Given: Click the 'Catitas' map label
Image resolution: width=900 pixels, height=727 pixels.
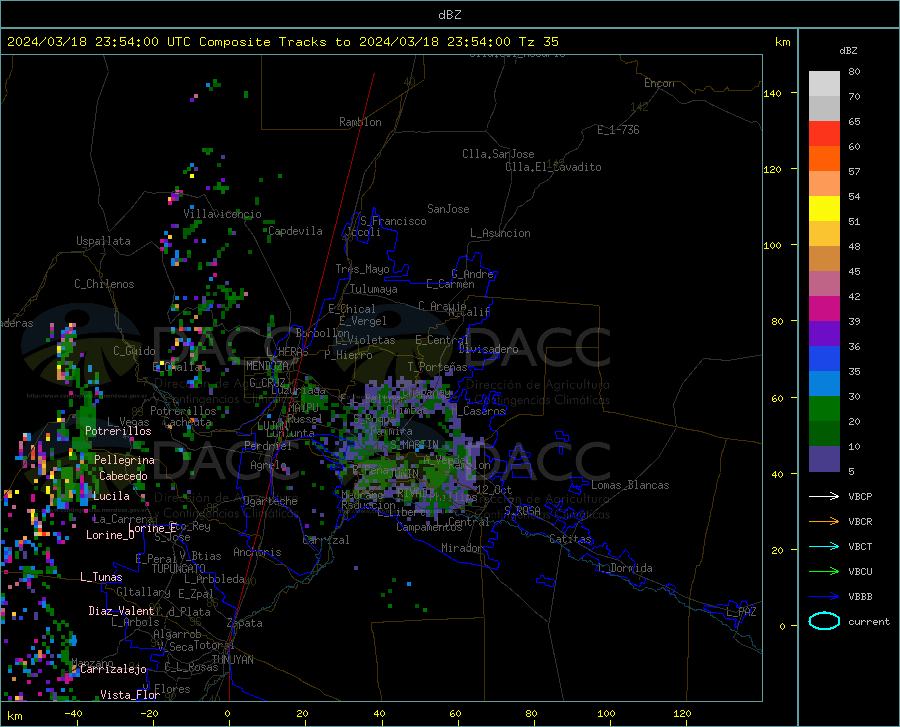Looking at the screenshot, I should (x=570, y=539).
